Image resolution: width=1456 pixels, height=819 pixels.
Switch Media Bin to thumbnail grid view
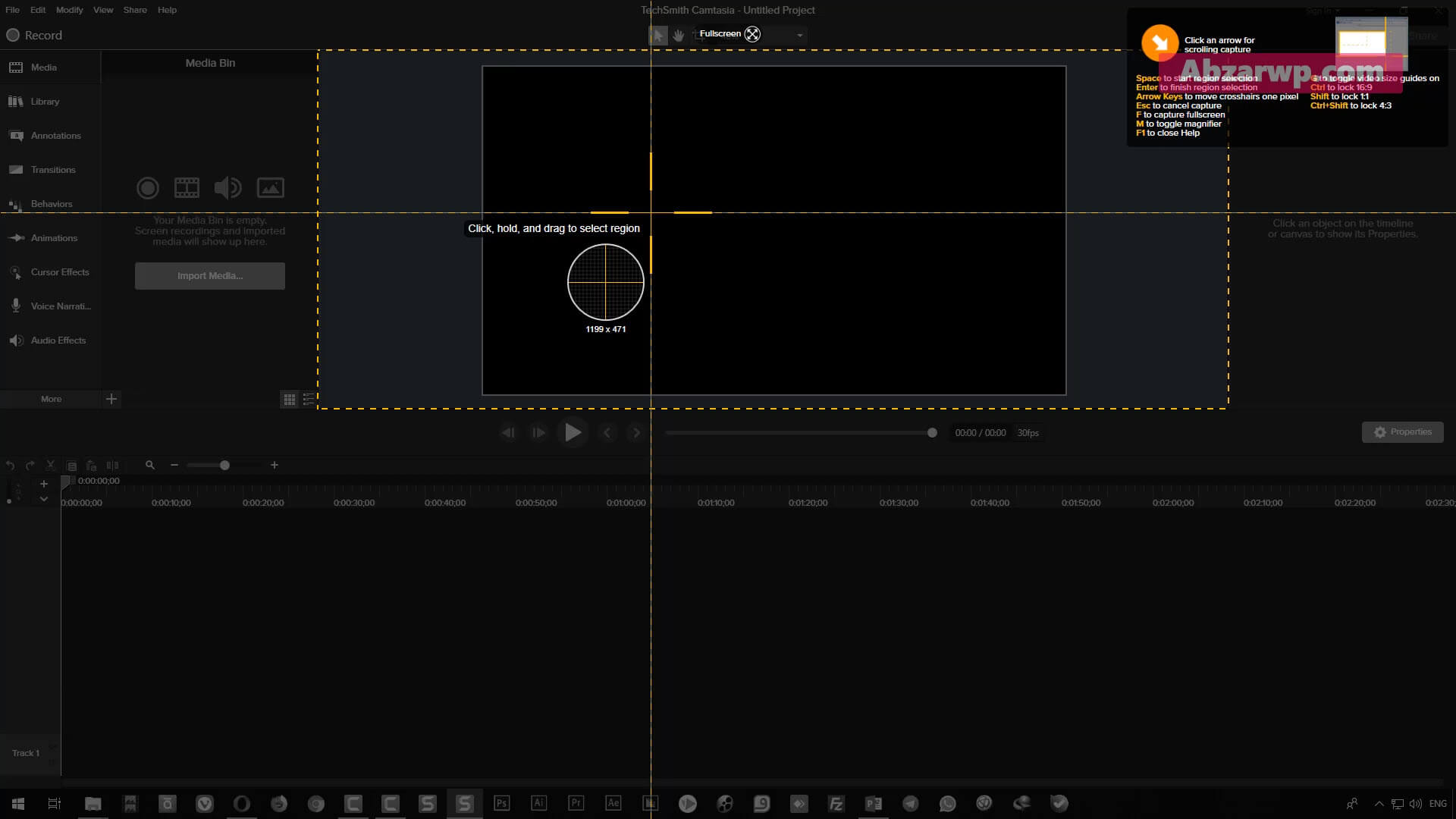click(x=289, y=399)
